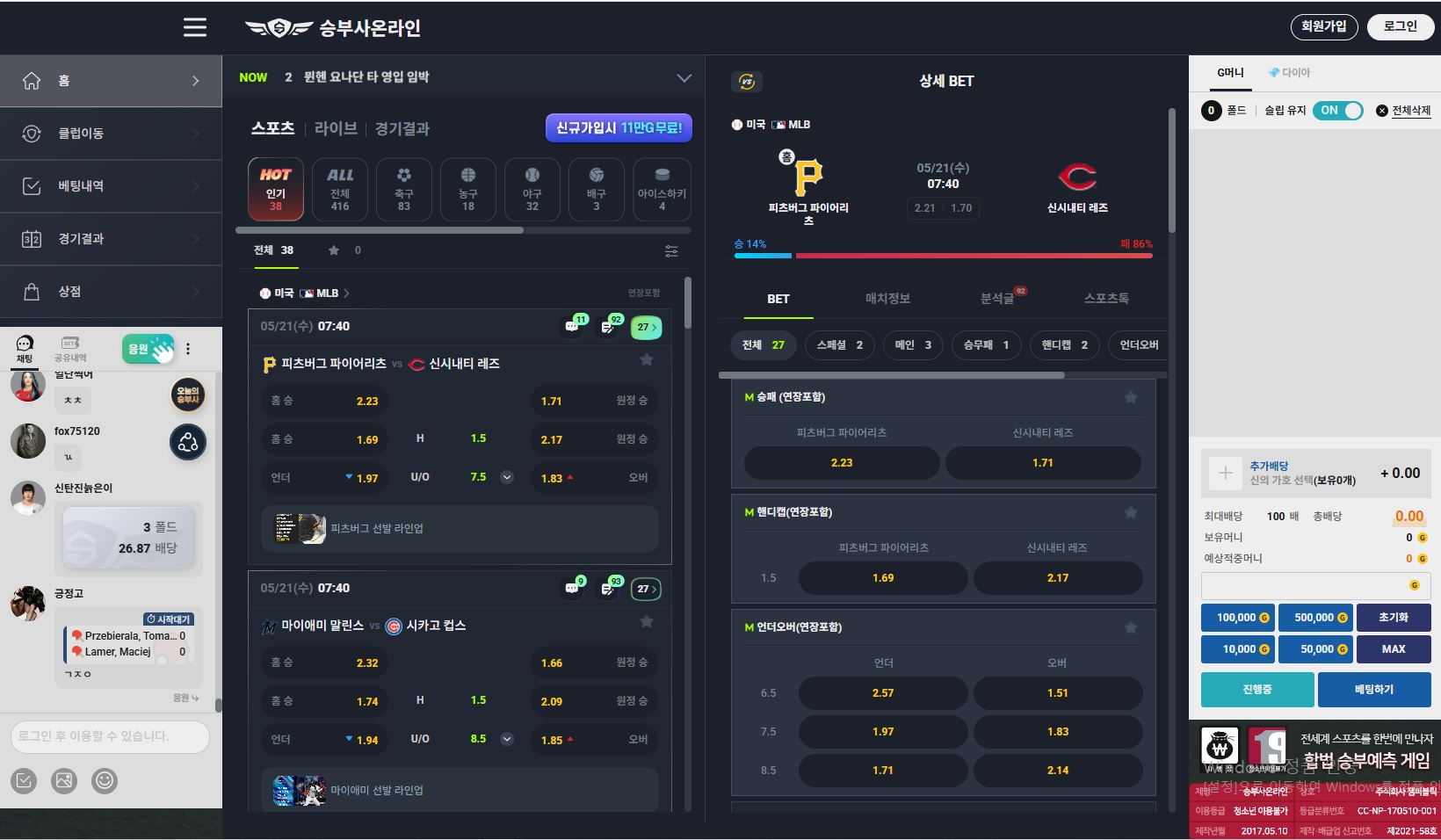Click the share circle icon beside fox75120

pyautogui.click(x=188, y=442)
